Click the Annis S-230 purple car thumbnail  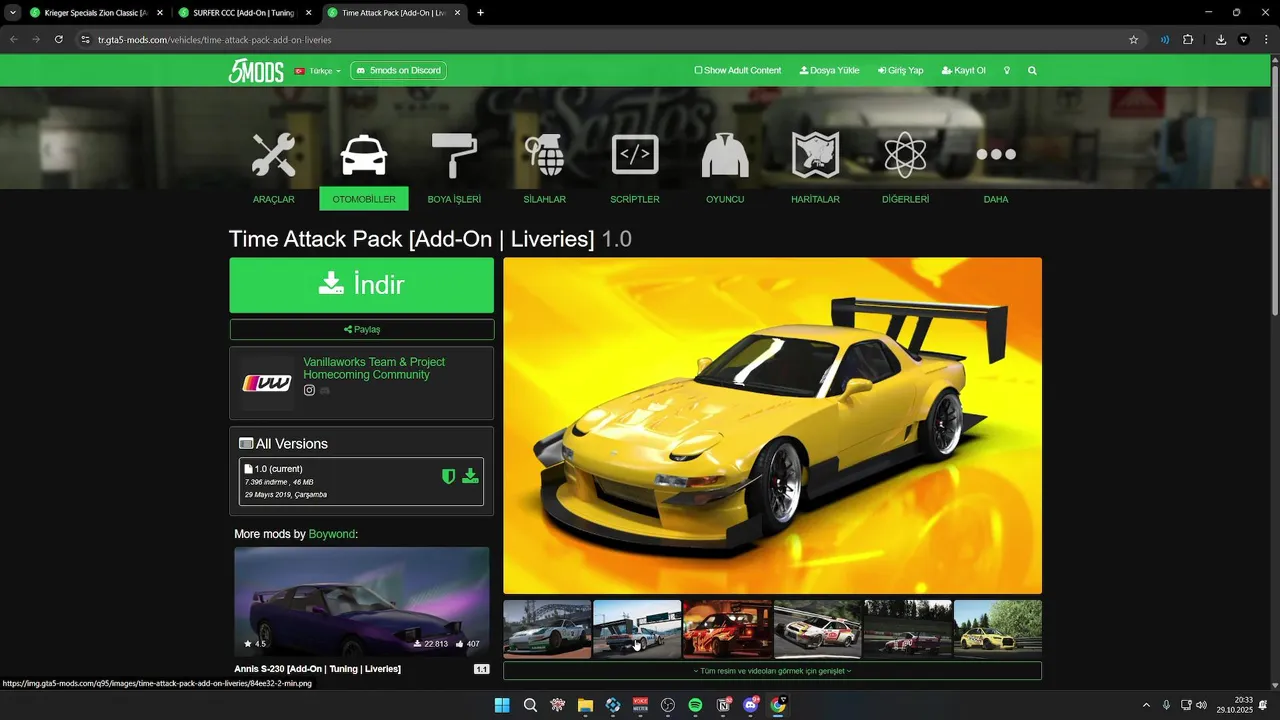pos(362,601)
